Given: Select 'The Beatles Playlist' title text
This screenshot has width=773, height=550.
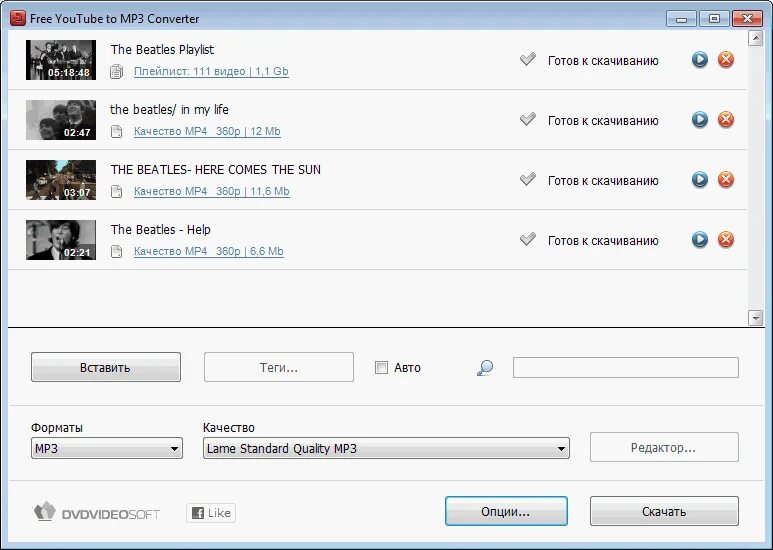Looking at the screenshot, I should pos(162,50).
